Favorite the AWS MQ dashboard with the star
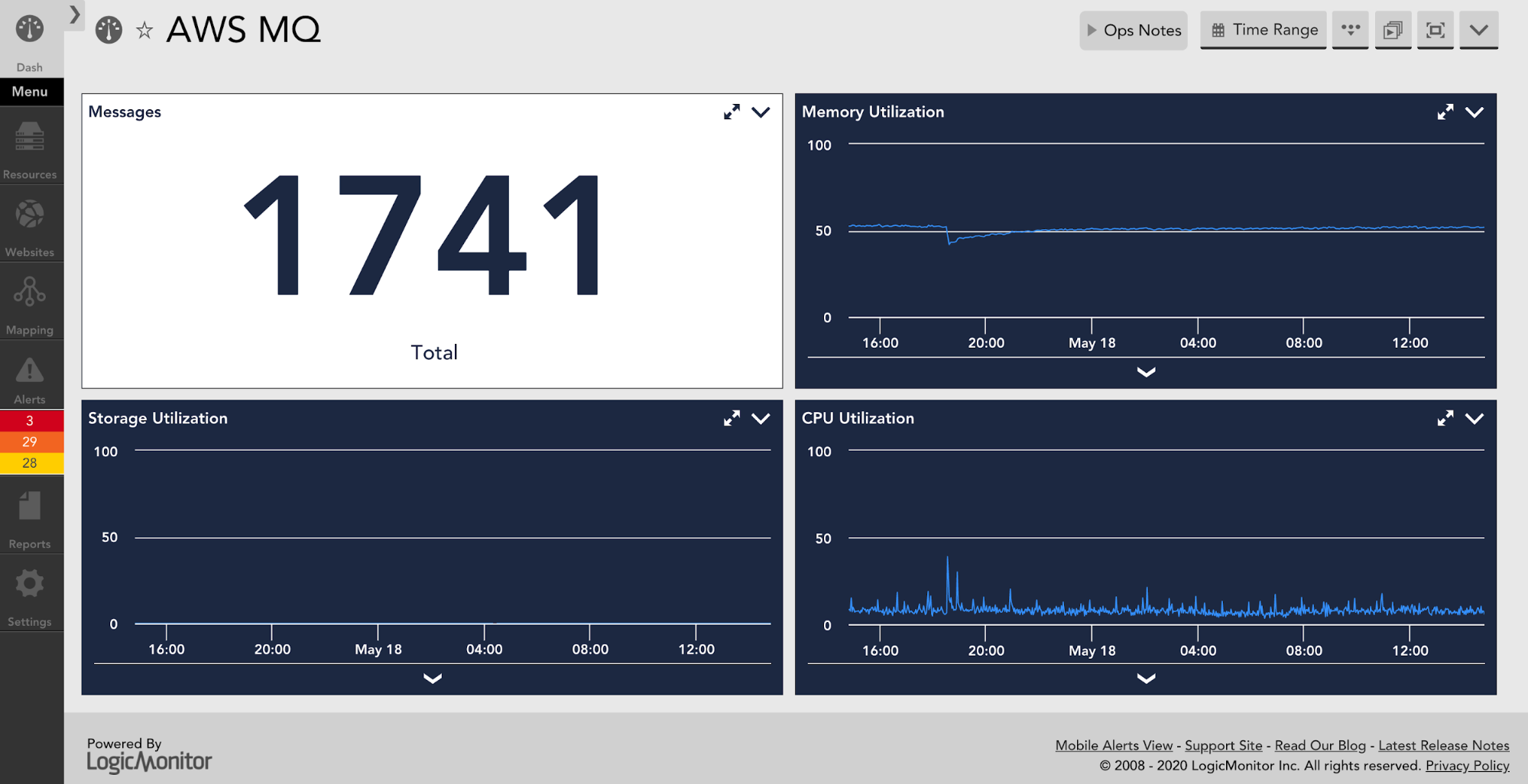 (x=144, y=30)
